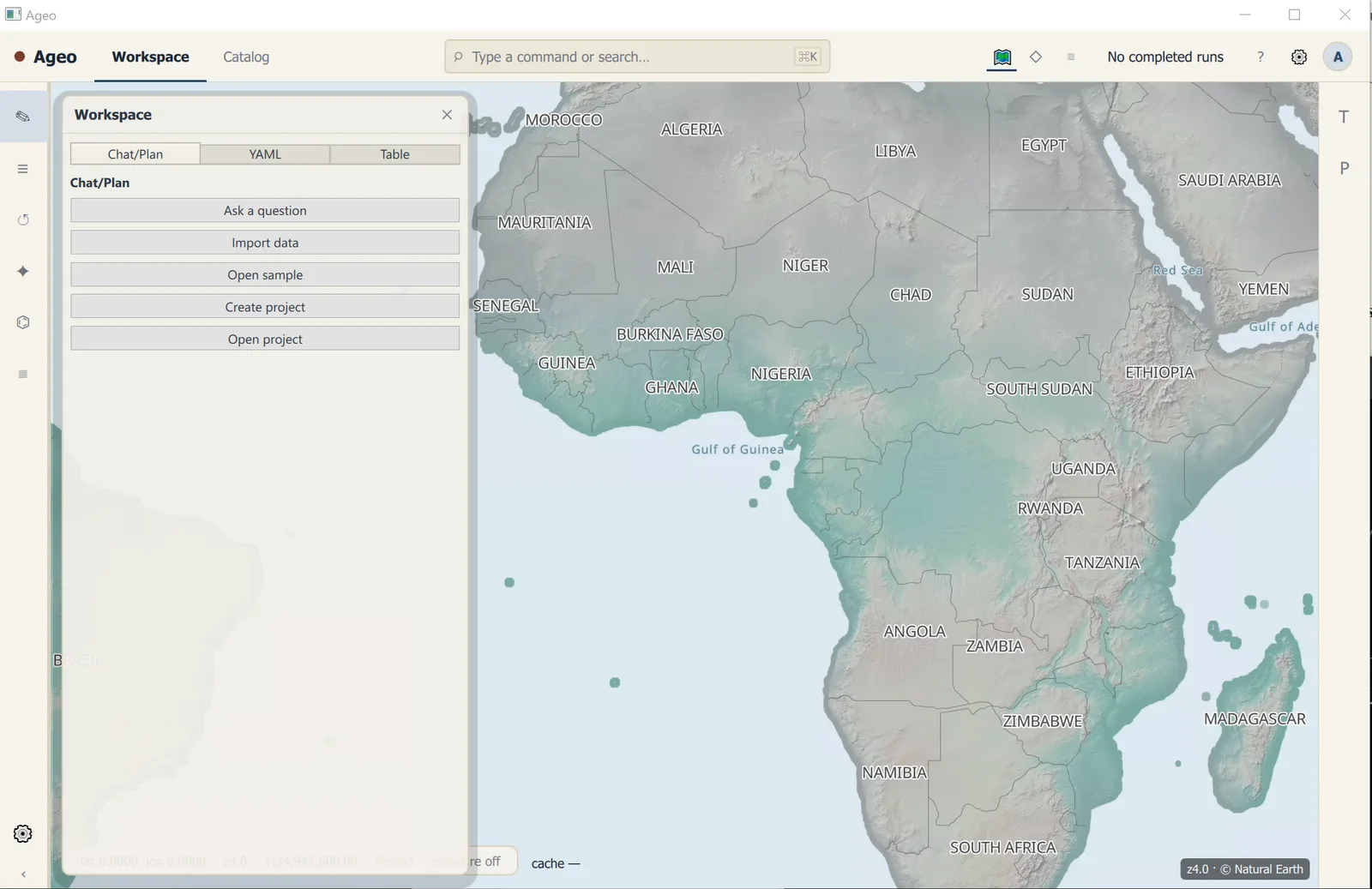Click the 'Chat/Plan' section heading in the panel
Screen dimensions: 1372x889
(x=99, y=183)
